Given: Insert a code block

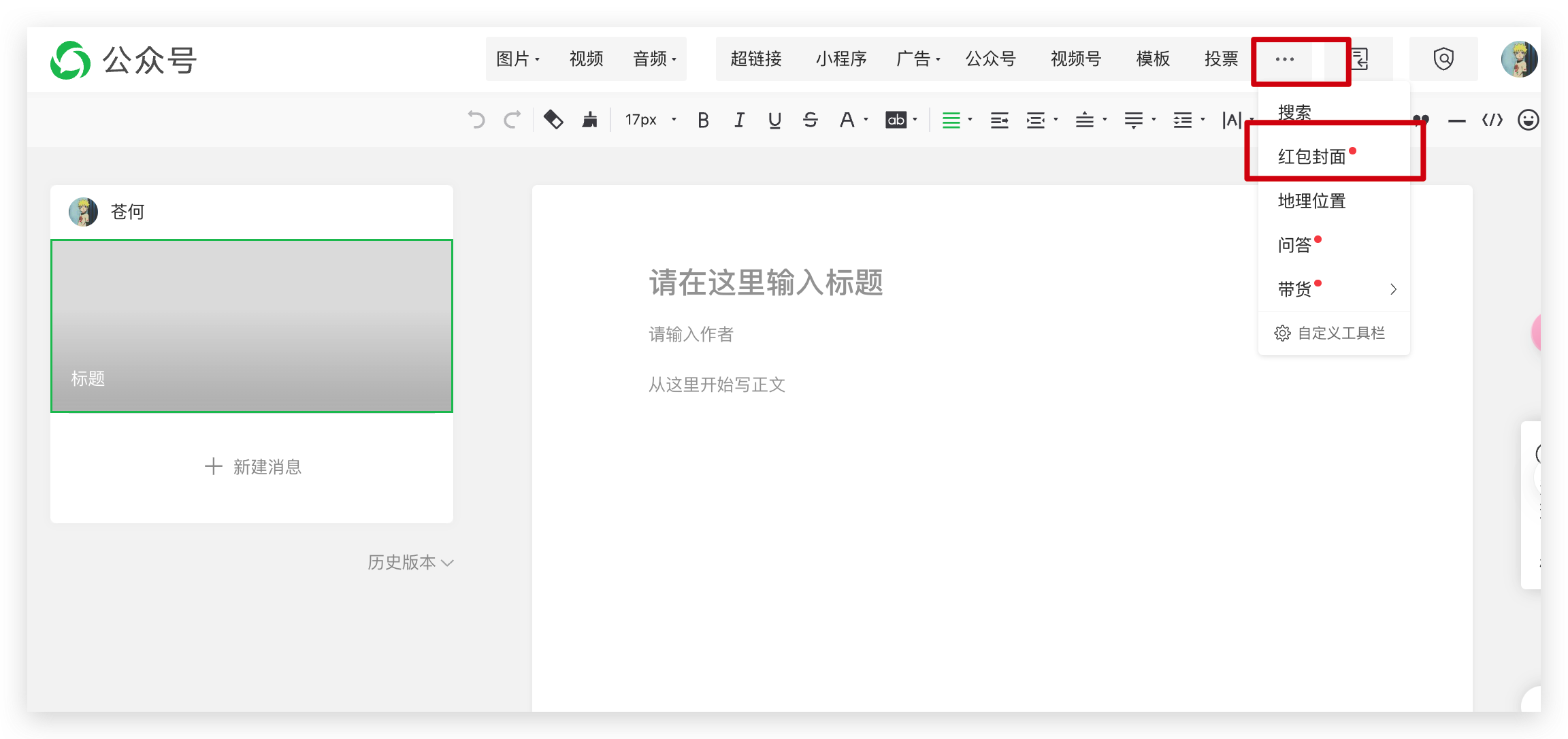Looking at the screenshot, I should 1492,120.
